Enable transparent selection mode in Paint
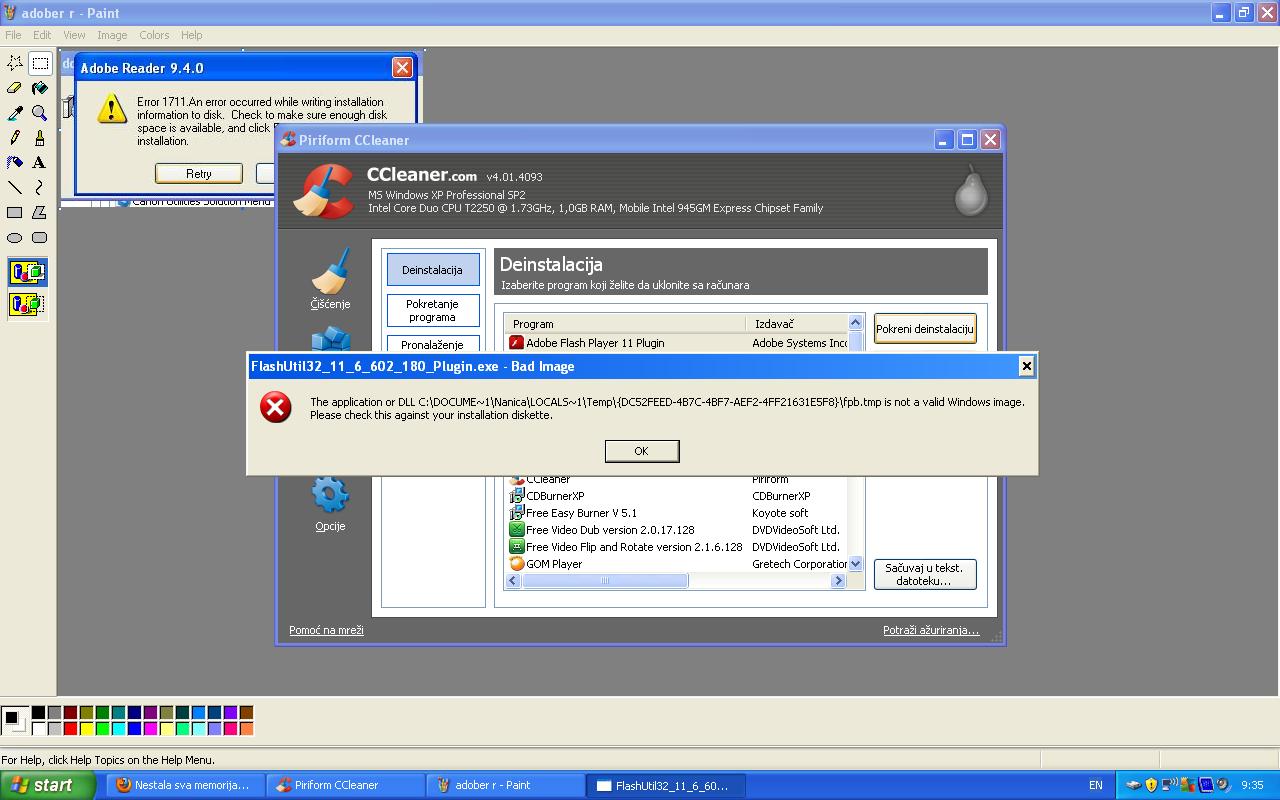The image size is (1280, 800). (x=28, y=304)
